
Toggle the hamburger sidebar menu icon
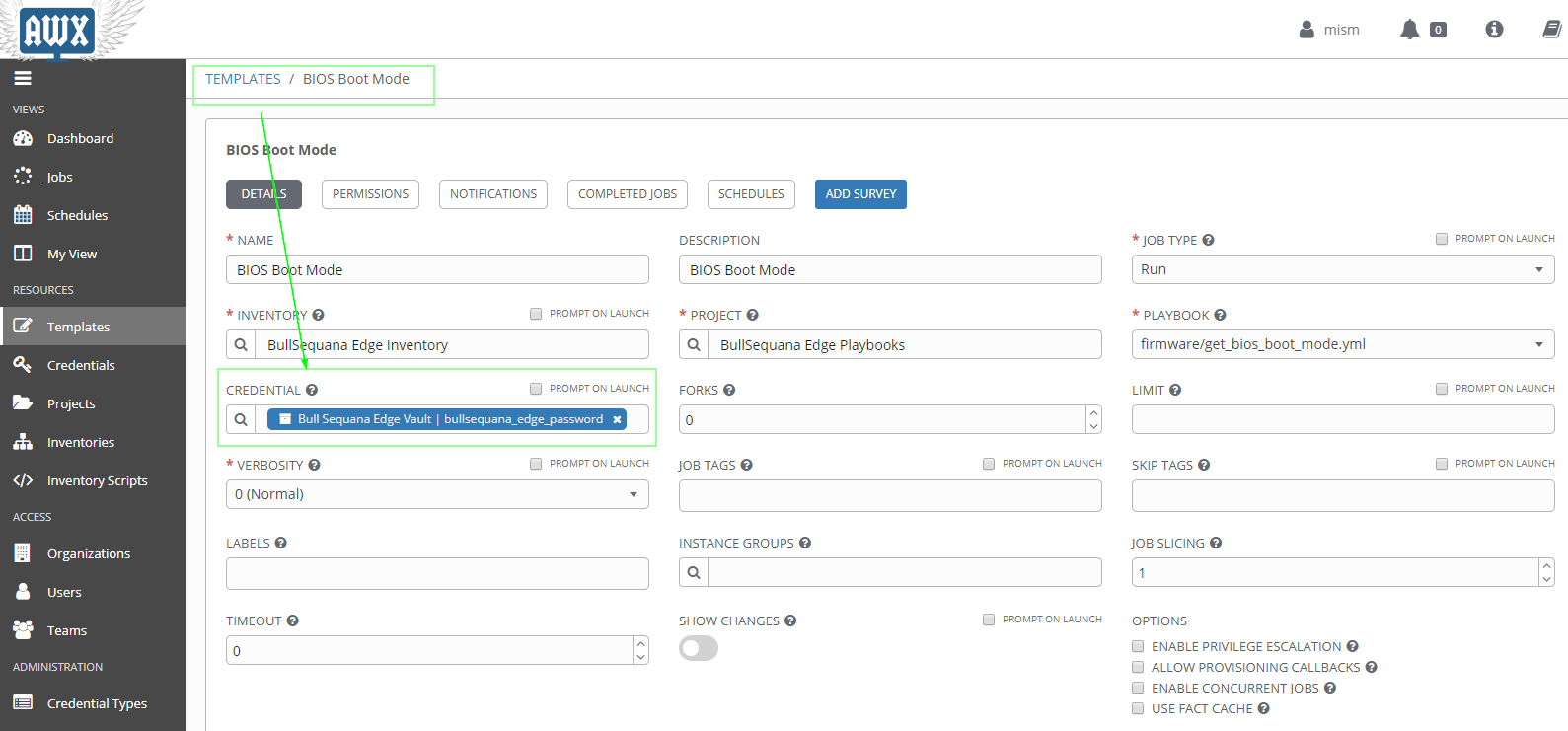[23, 78]
